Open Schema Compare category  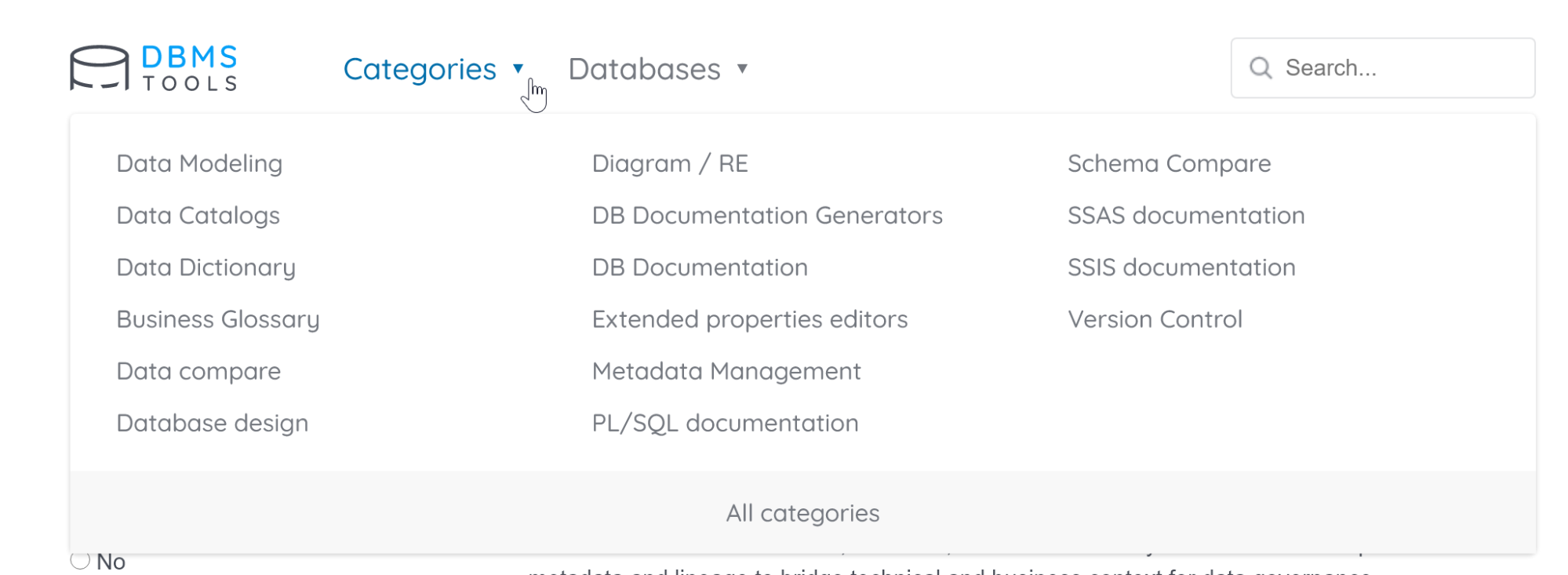1169,163
